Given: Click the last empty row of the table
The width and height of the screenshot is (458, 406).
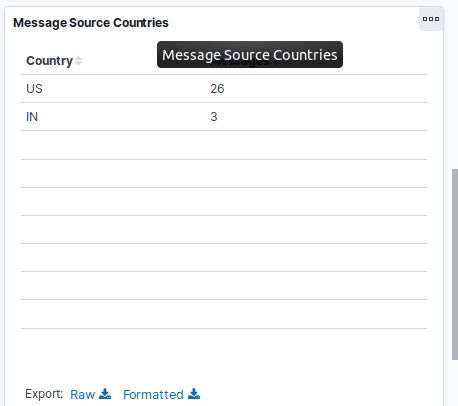Looking at the screenshot, I should pyautogui.click(x=224, y=314).
